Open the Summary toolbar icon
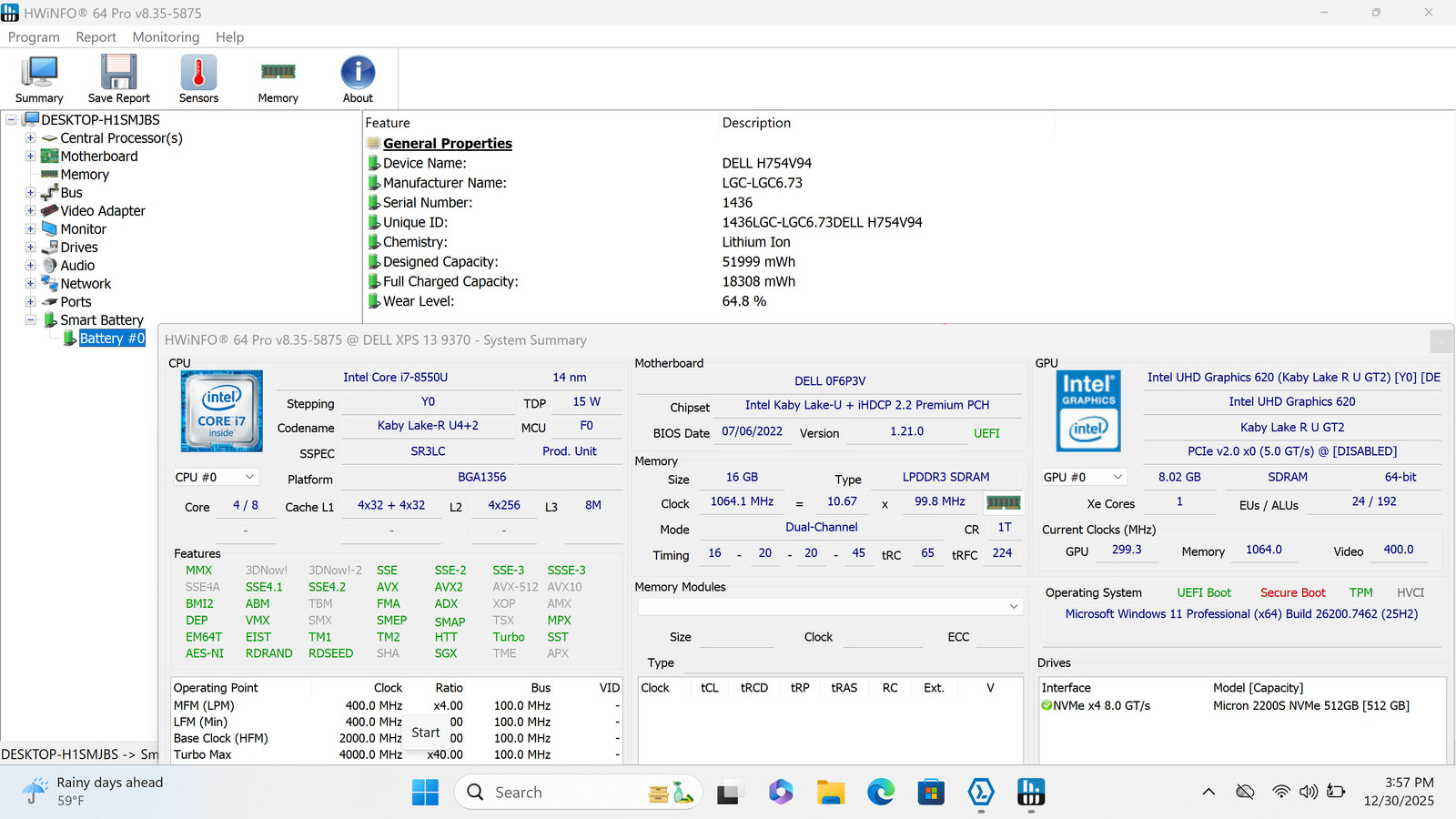The width and height of the screenshot is (1456, 819). (x=39, y=80)
